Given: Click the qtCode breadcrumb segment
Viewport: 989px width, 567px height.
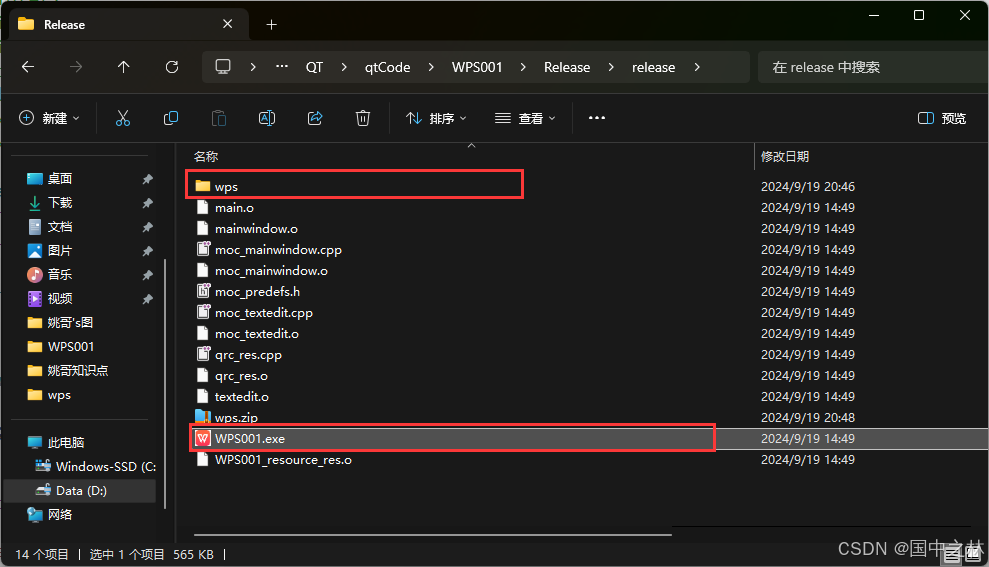Looking at the screenshot, I should point(387,67).
